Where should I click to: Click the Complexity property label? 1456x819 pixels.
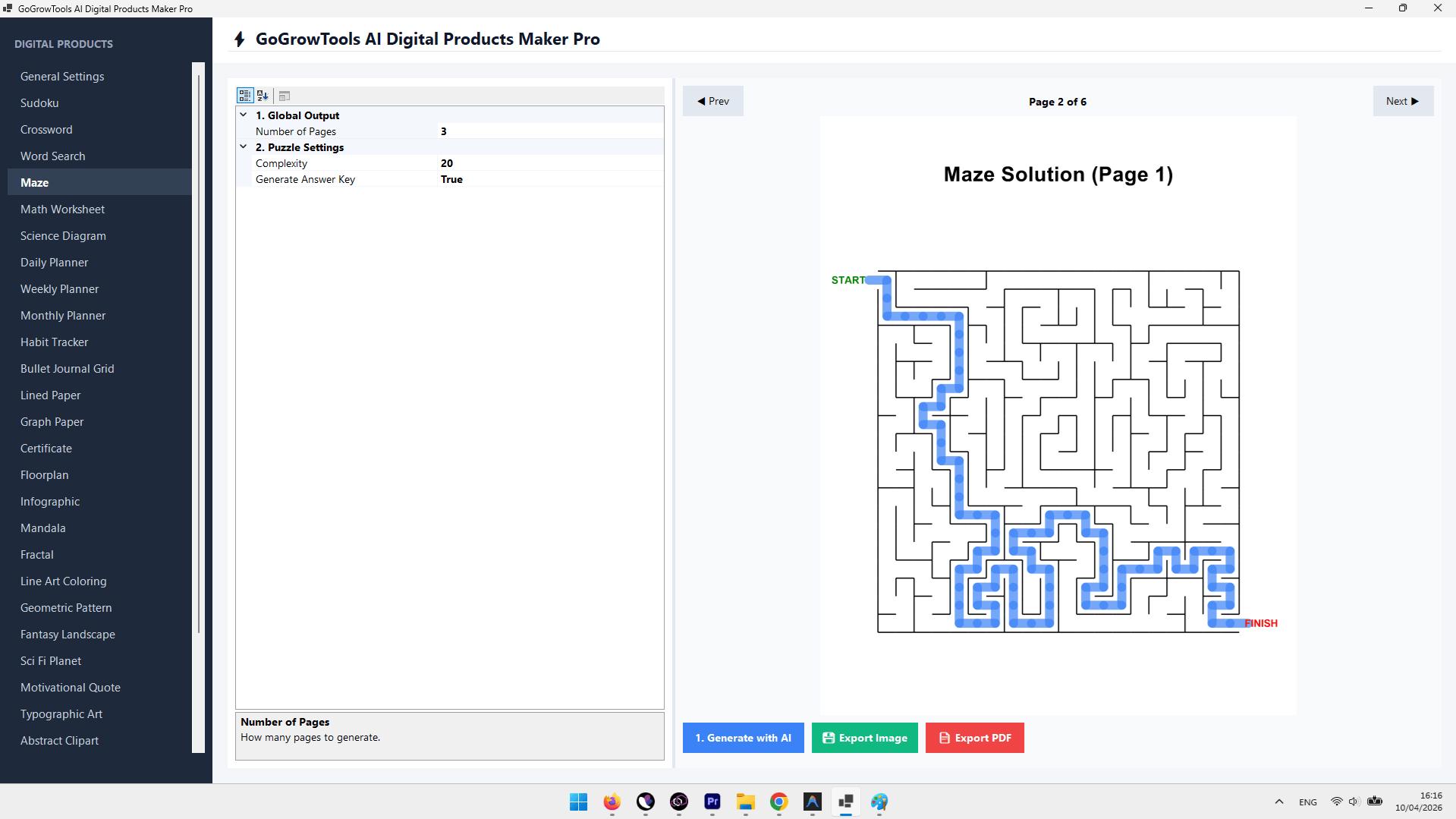tap(281, 163)
